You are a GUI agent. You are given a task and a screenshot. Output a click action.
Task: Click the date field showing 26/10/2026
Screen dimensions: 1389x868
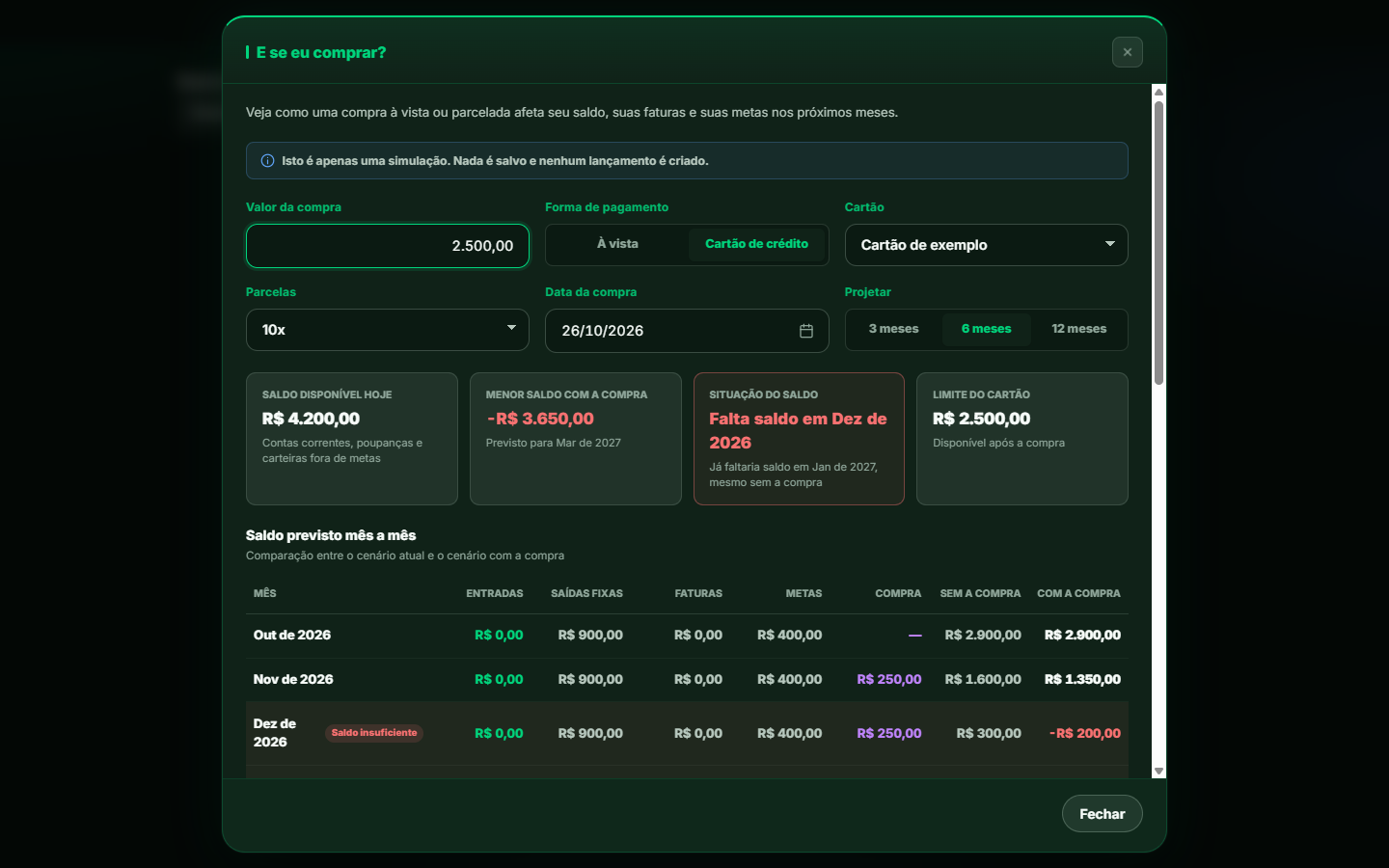click(x=687, y=331)
